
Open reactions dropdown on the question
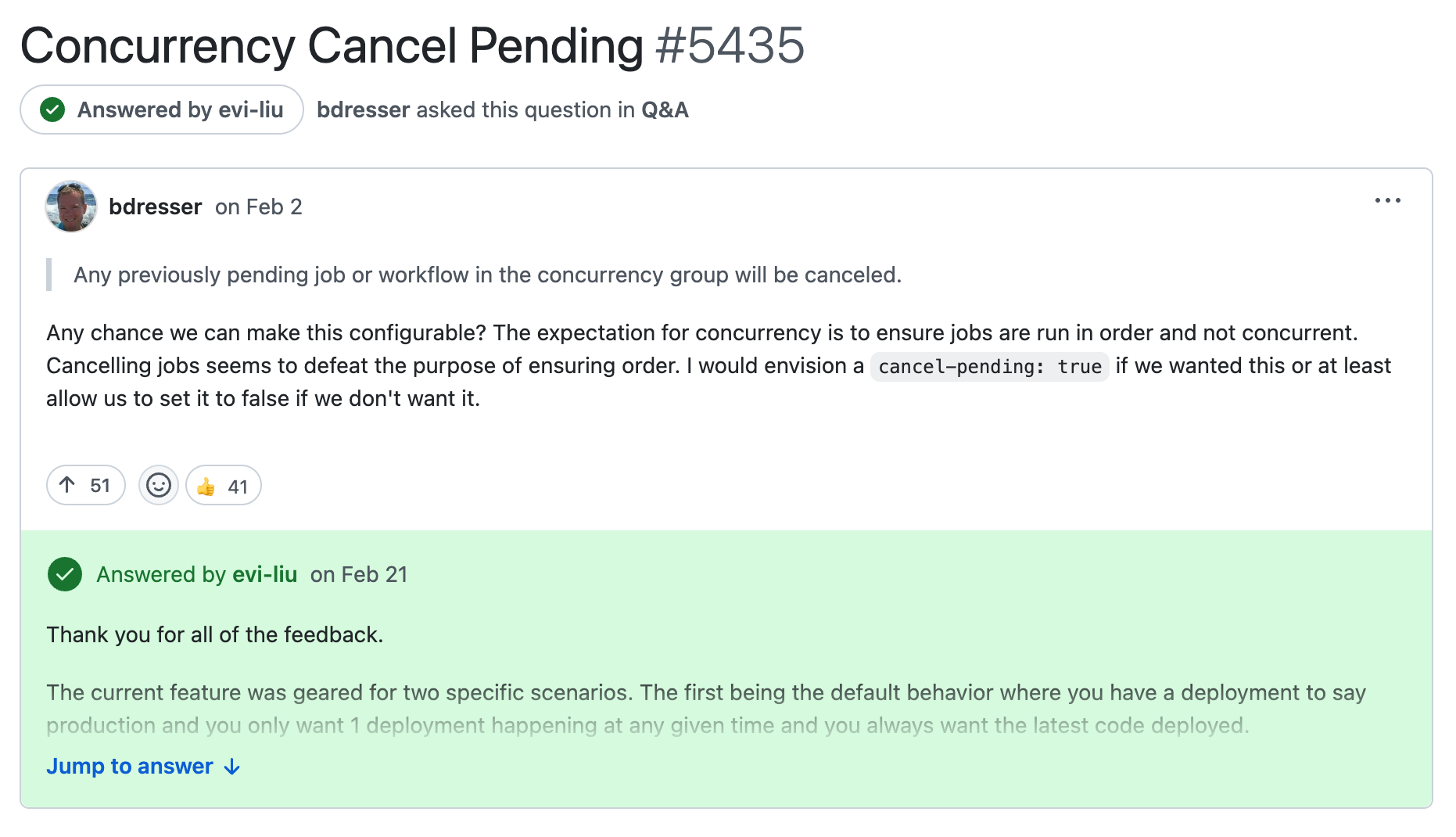(158, 485)
